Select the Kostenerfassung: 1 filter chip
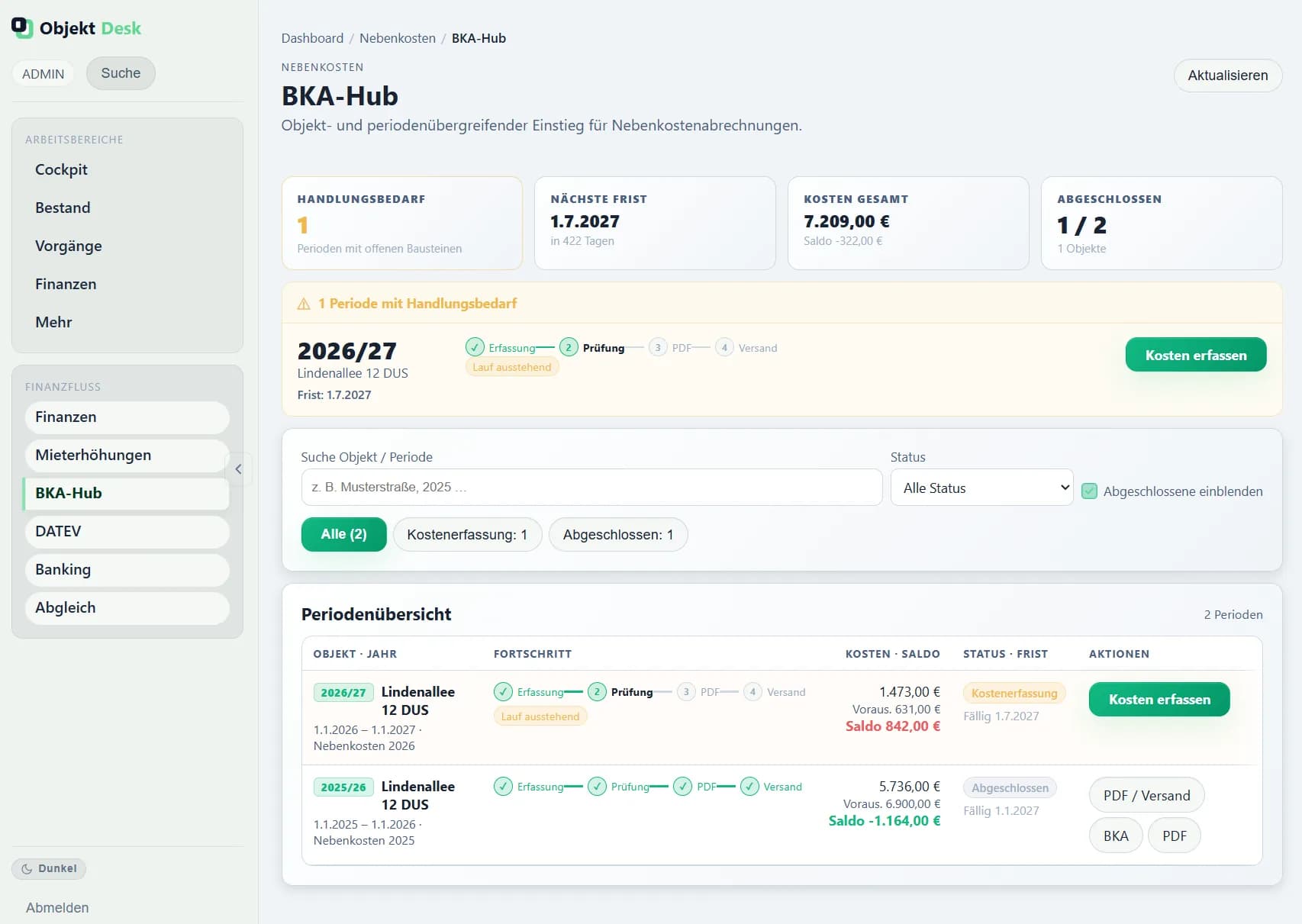The height and width of the screenshot is (924, 1302). point(467,535)
